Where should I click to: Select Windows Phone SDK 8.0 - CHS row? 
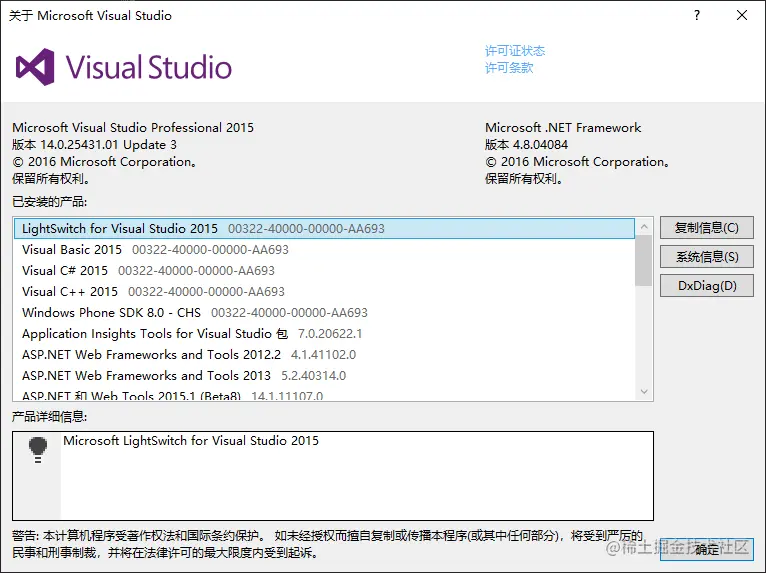(324, 313)
